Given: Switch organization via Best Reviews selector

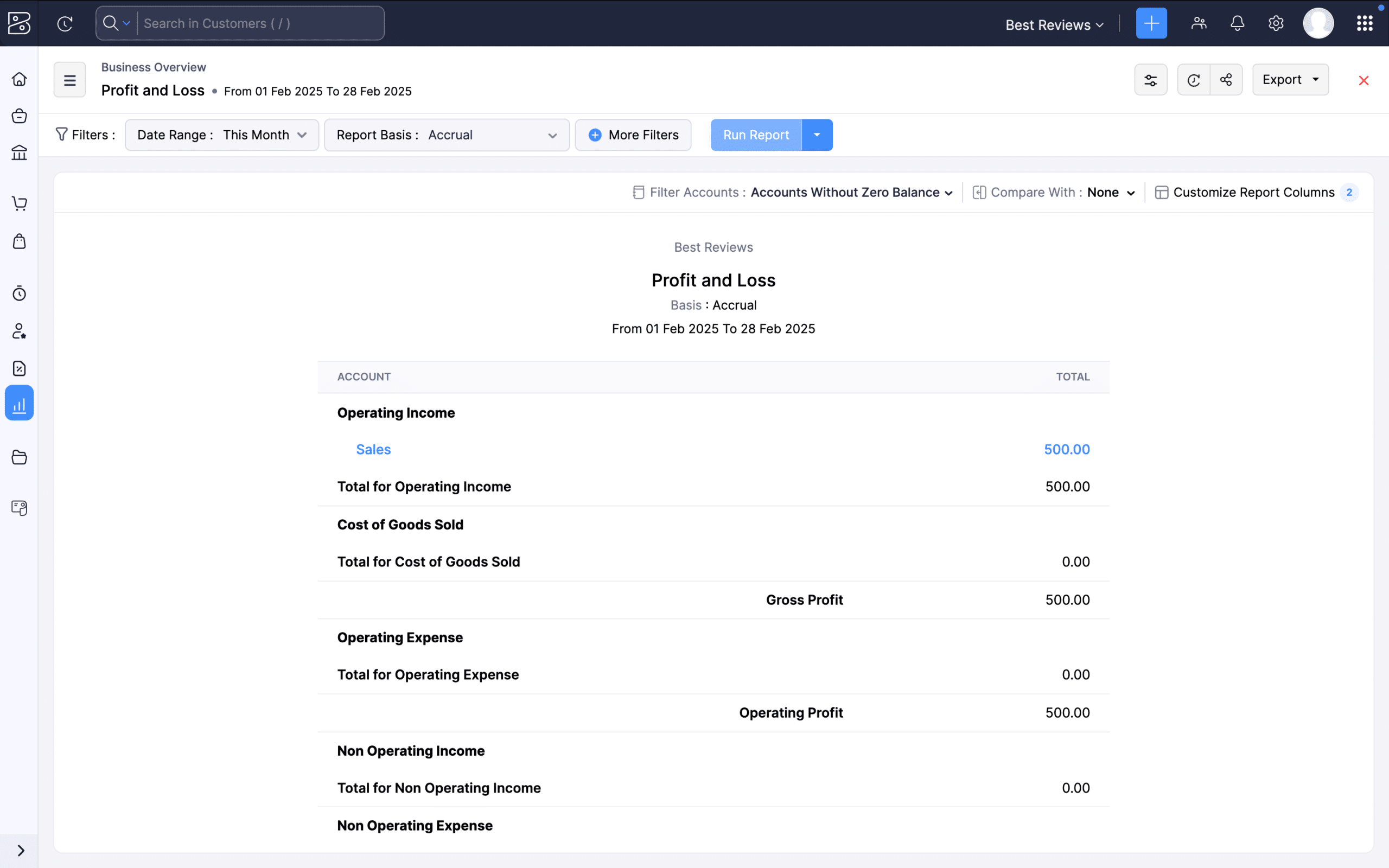Looking at the screenshot, I should [x=1053, y=25].
